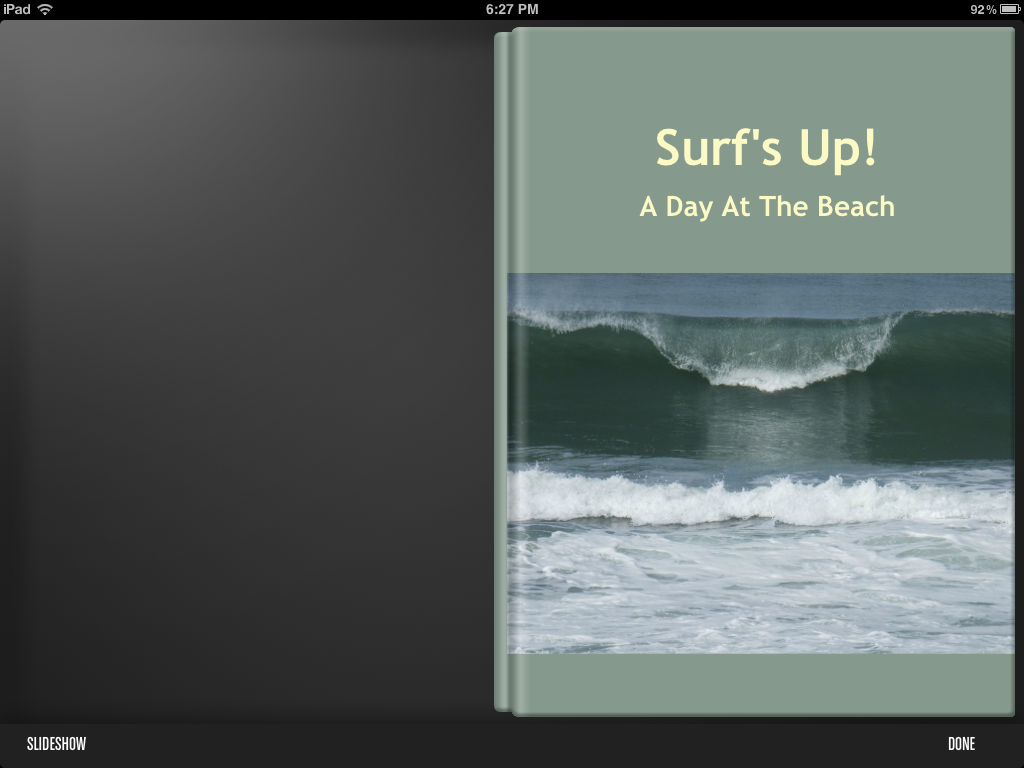
Task: Tap the iPad label in the status bar
Action: pyautogui.click(x=17, y=9)
